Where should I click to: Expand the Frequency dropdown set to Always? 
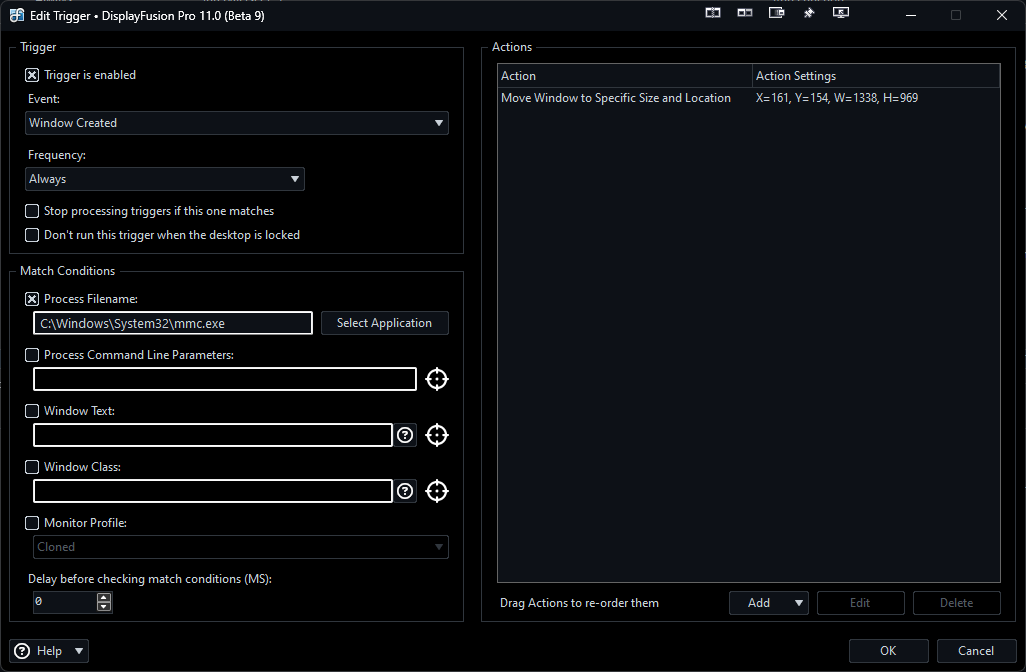click(165, 179)
